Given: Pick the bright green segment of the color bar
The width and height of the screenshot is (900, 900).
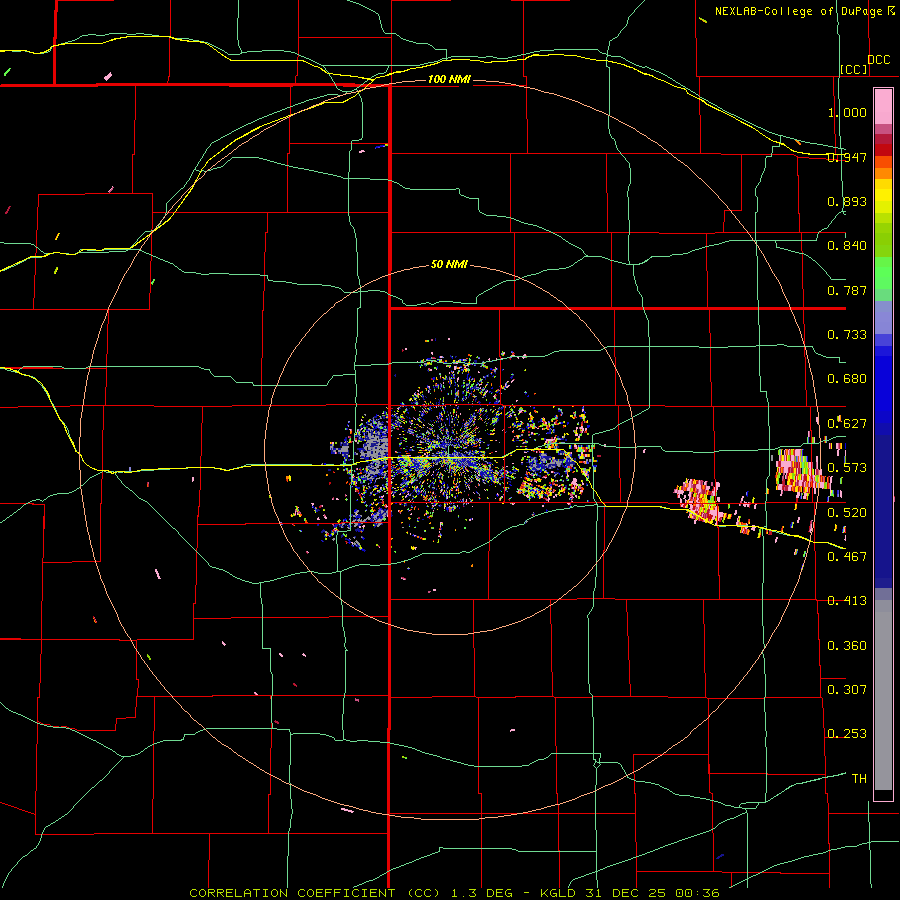Looking at the screenshot, I should coord(883,273).
